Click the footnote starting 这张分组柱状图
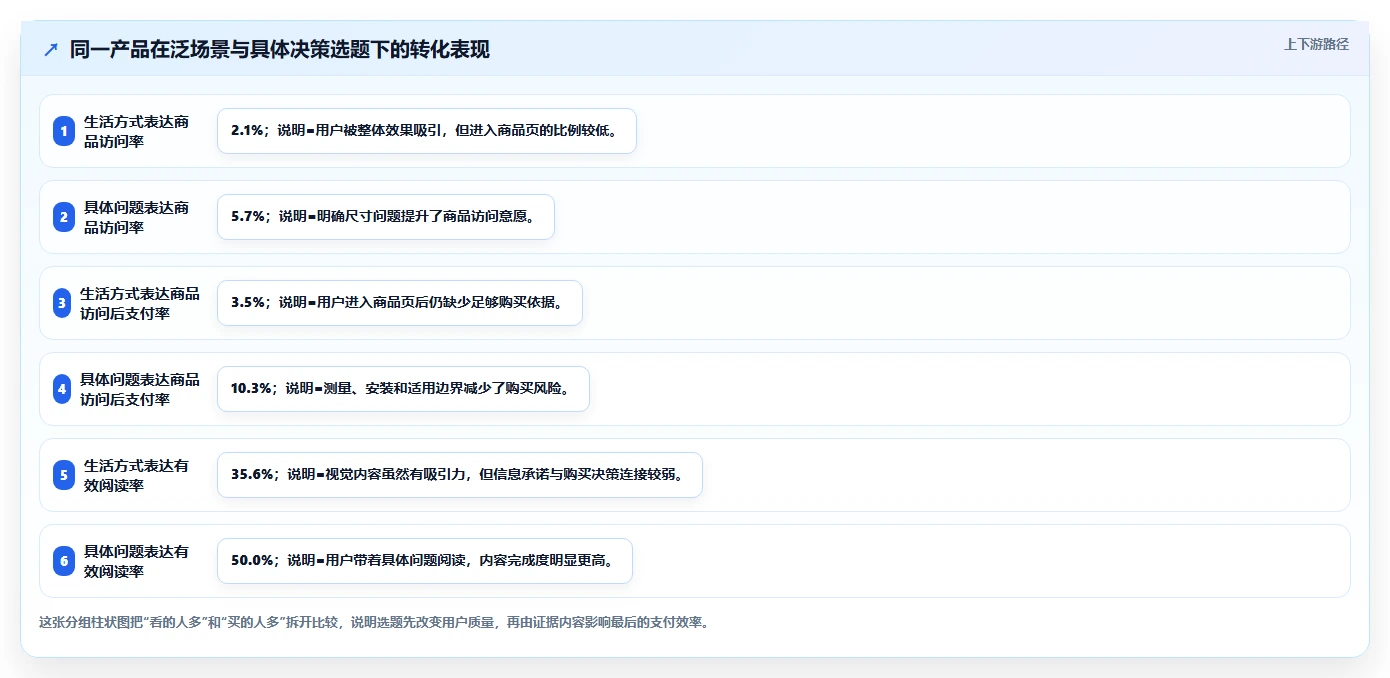This screenshot has width=1390, height=678. point(374,622)
